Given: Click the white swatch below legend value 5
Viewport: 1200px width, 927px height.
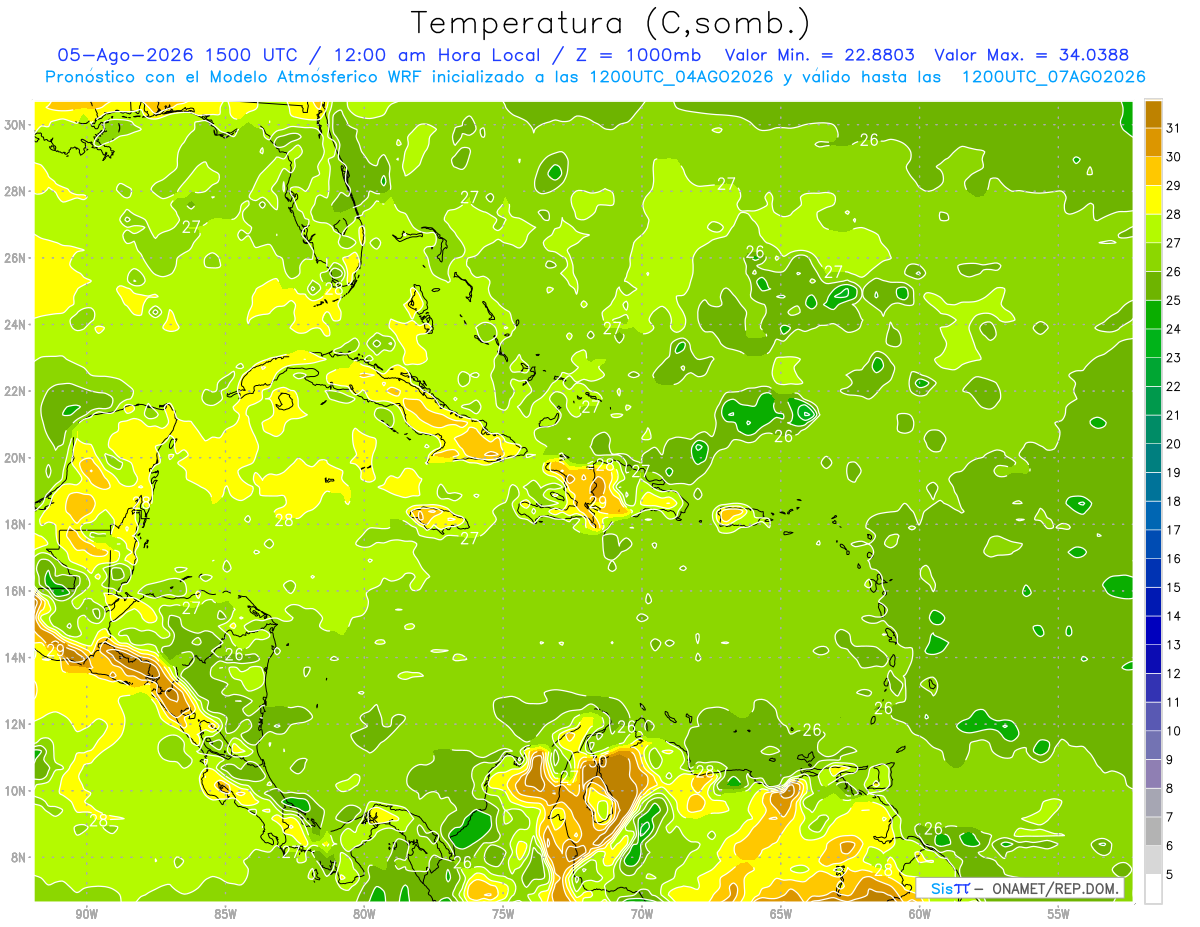Looking at the screenshot, I should point(1153,888).
